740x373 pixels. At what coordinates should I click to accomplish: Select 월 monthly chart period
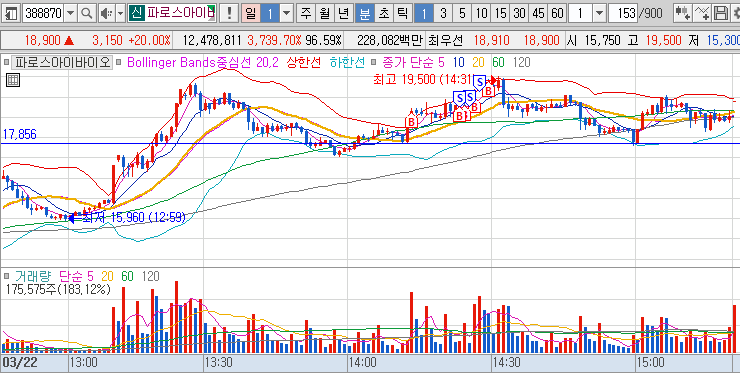(324, 13)
